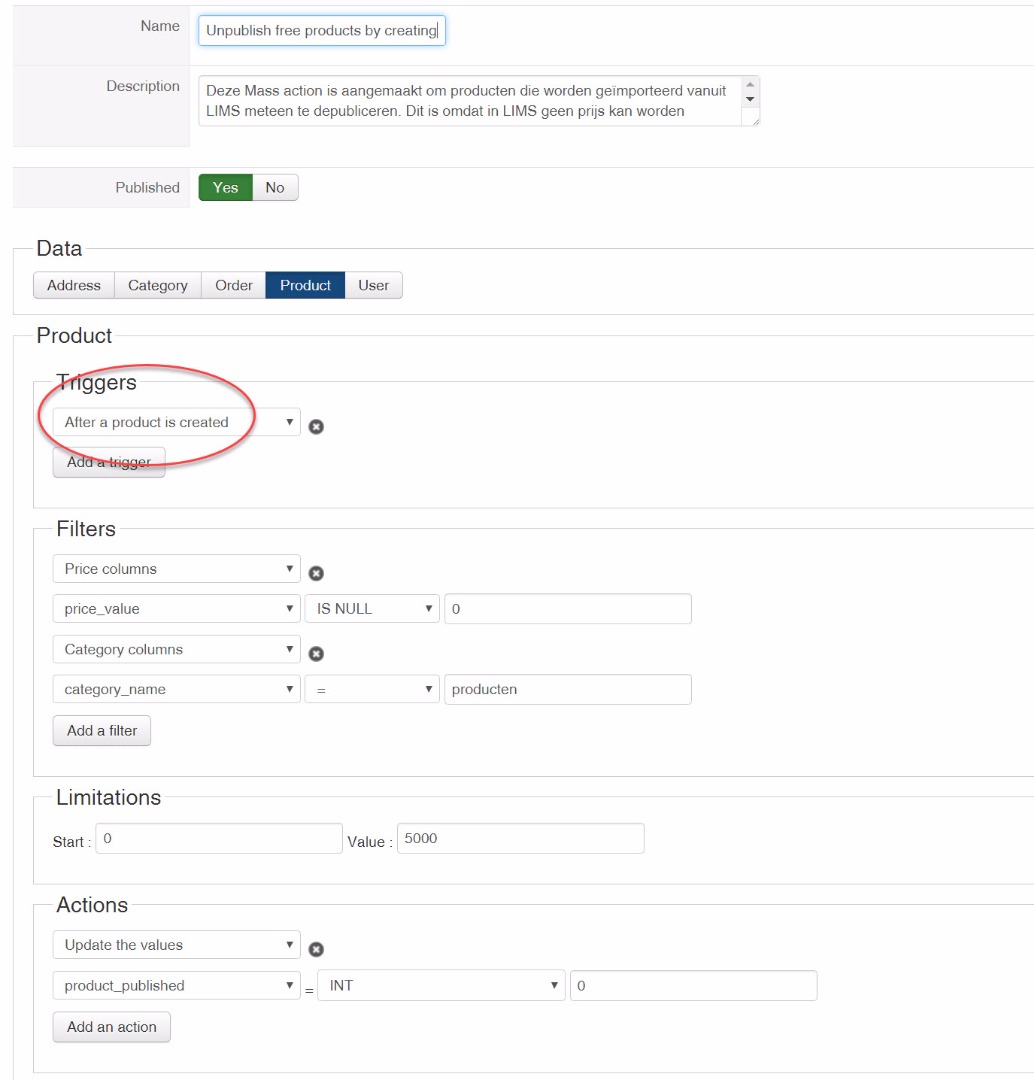Switch to the Category data tab
The height and width of the screenshot is (1080, 1034).
coord(157,286)
